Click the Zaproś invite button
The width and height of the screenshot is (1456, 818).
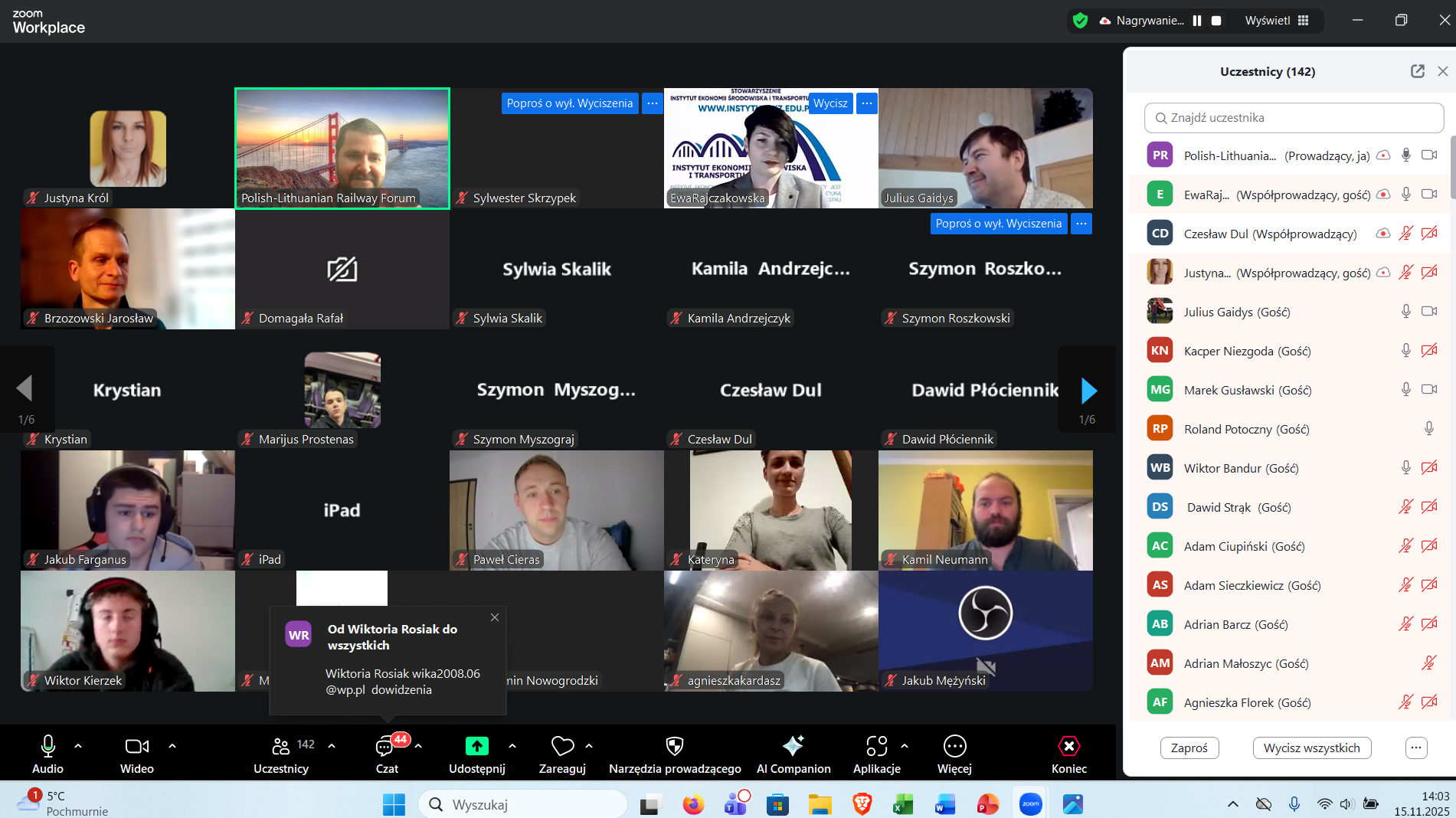1189,748
